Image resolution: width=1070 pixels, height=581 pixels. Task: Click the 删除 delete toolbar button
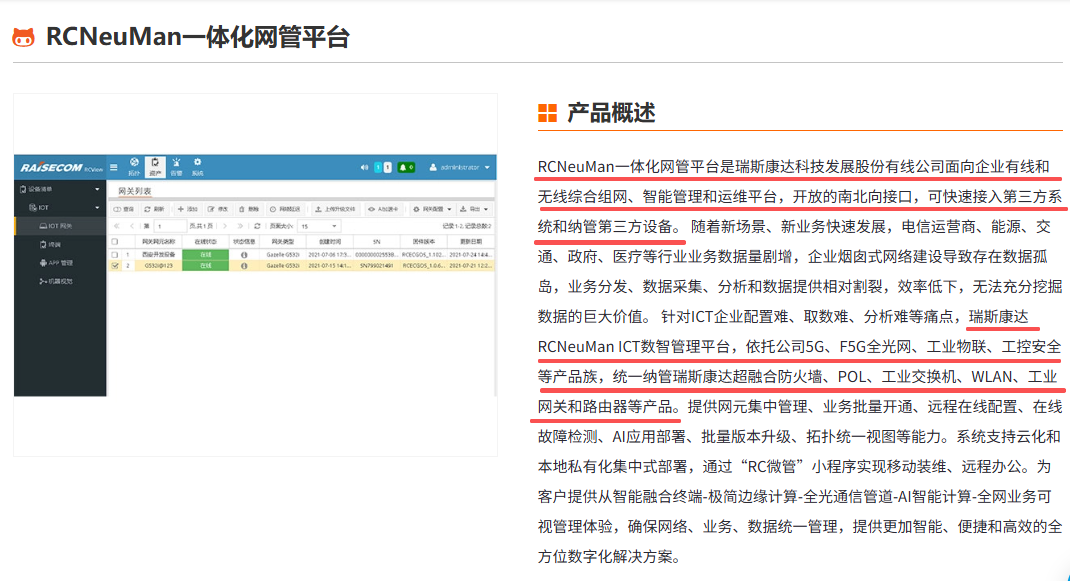(x=249, y=209)
